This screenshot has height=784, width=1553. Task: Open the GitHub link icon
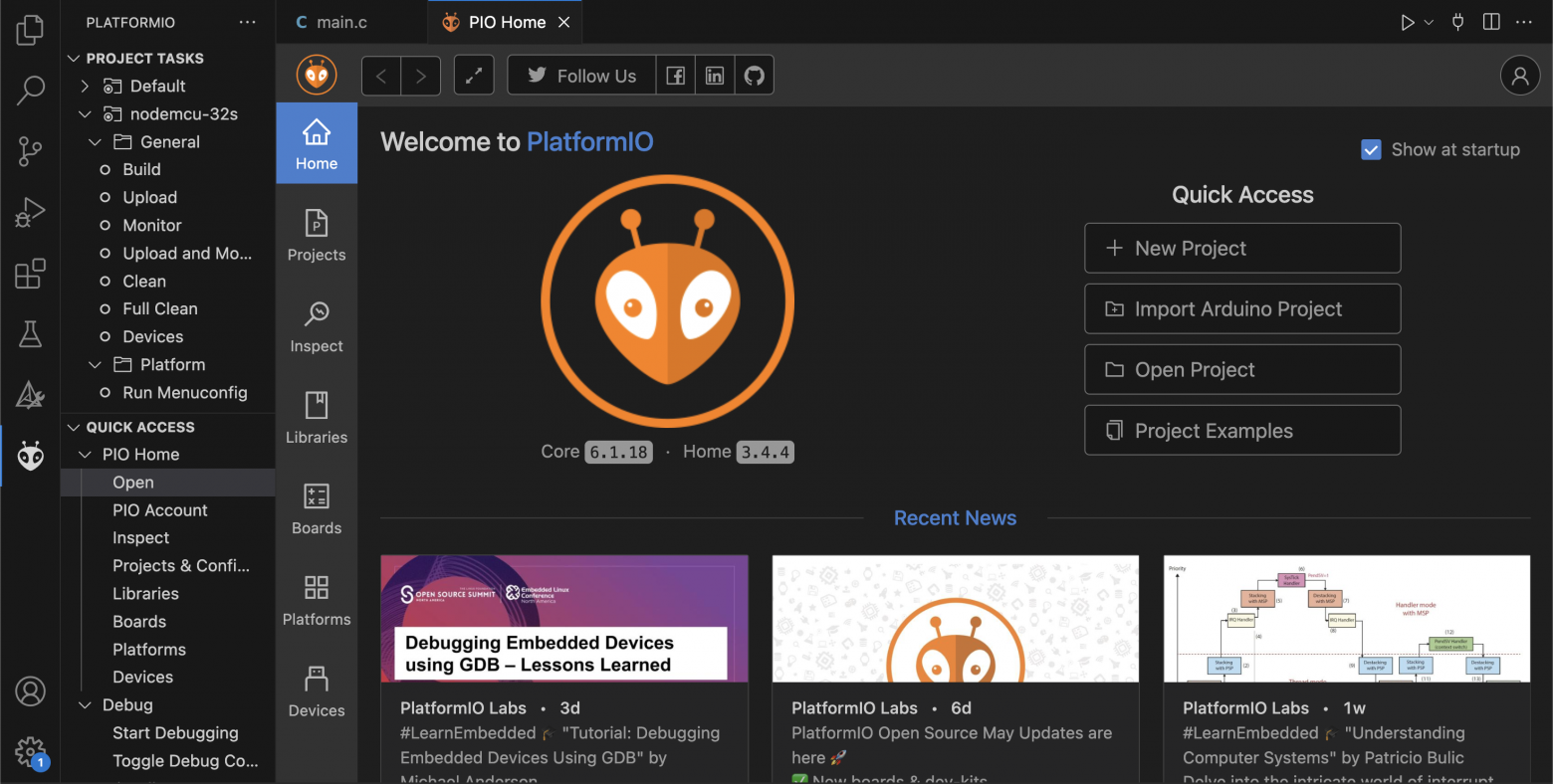(x=755, y=76)
